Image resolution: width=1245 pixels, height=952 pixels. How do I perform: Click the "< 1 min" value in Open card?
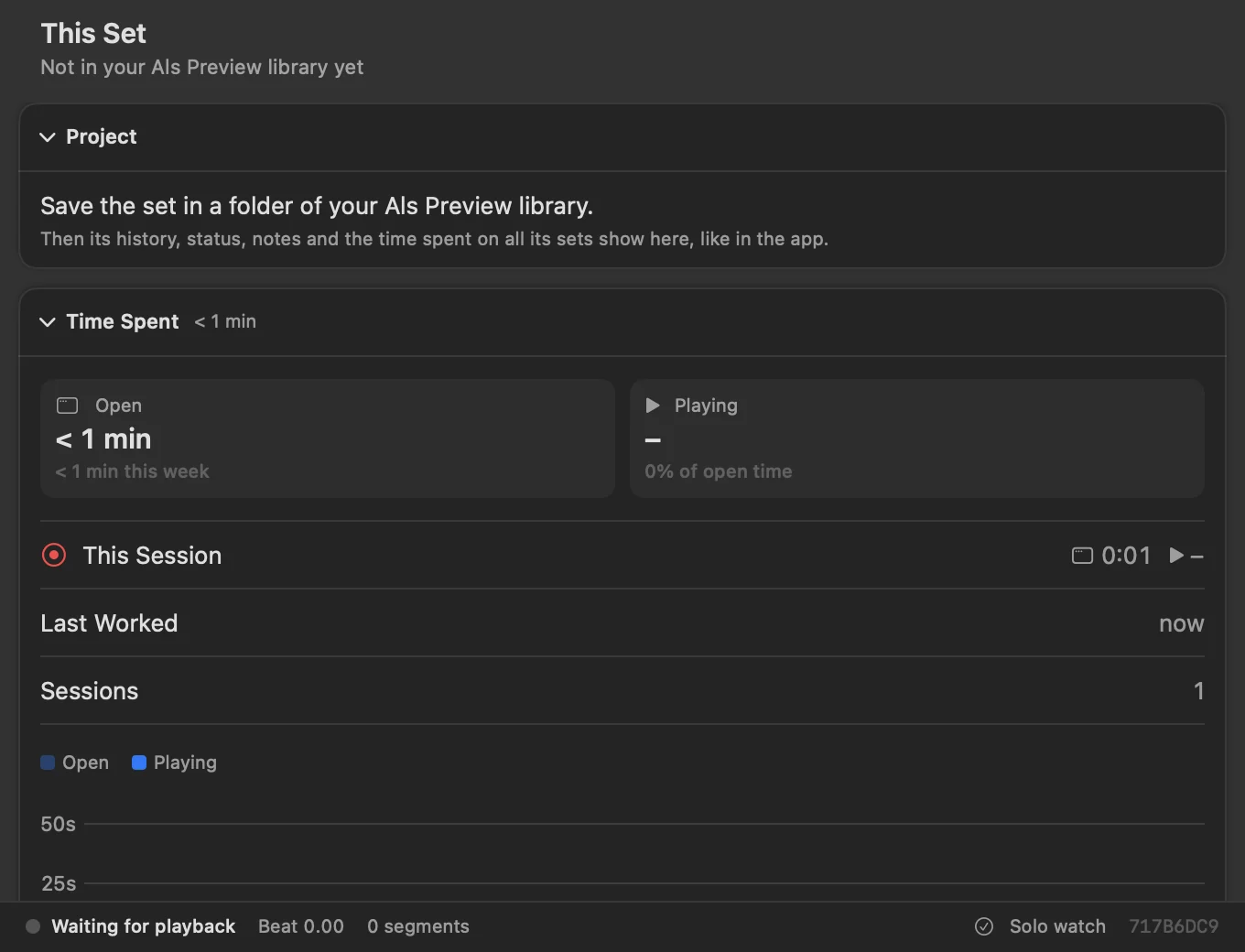point(103,439)
